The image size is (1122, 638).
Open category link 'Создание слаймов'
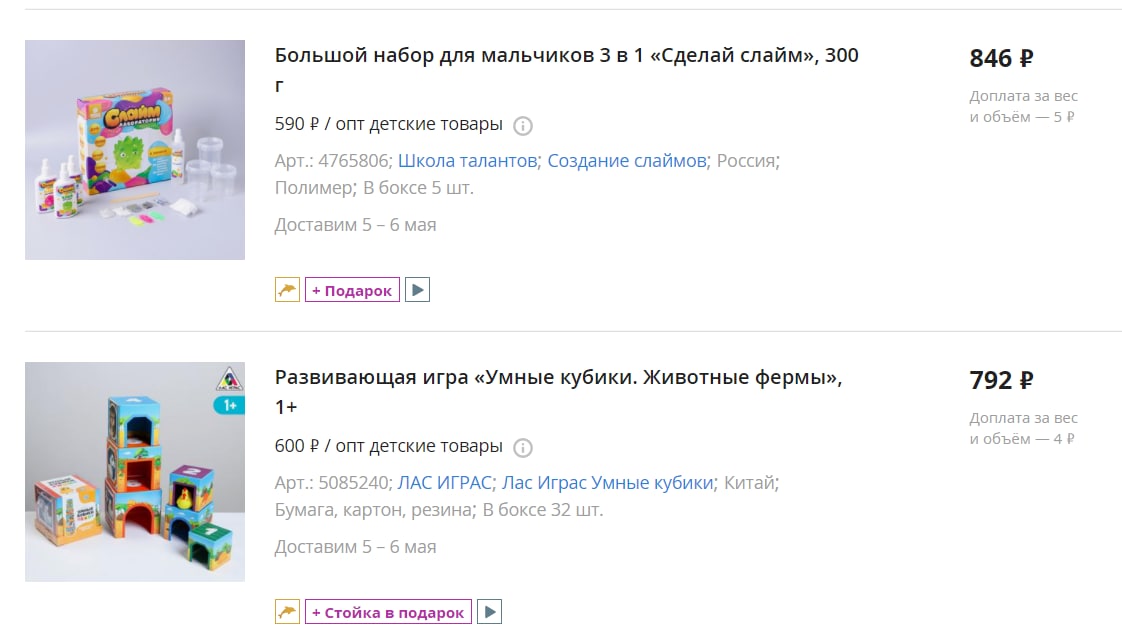627,161
